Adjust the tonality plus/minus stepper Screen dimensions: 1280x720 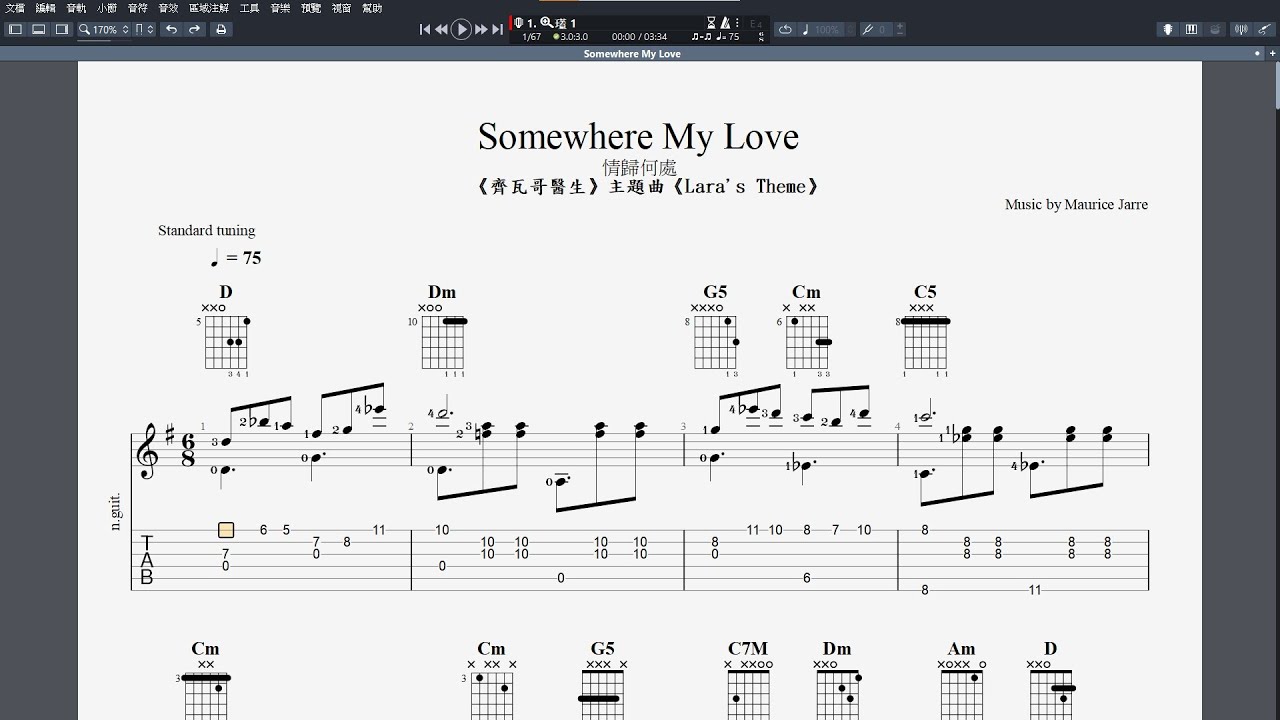(900, 30)
